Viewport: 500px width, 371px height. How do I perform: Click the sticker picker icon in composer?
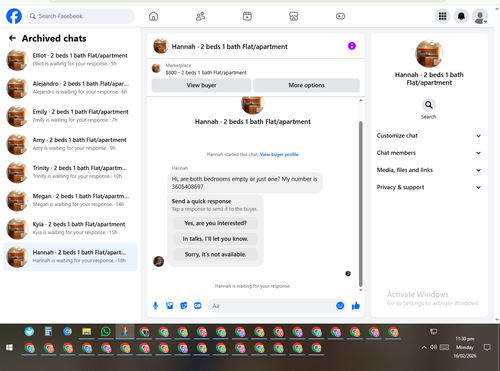[x=184, y=306]
